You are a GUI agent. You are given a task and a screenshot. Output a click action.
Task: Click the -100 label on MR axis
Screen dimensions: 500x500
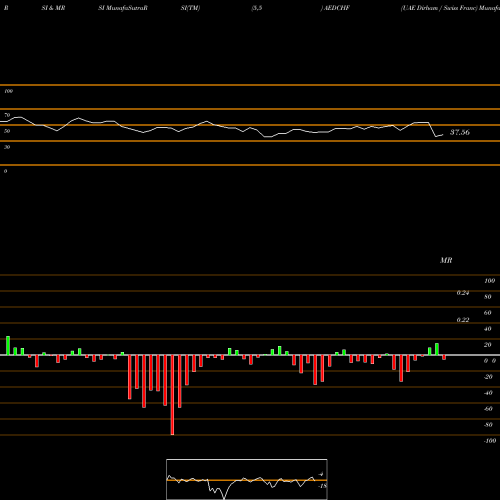490,441
